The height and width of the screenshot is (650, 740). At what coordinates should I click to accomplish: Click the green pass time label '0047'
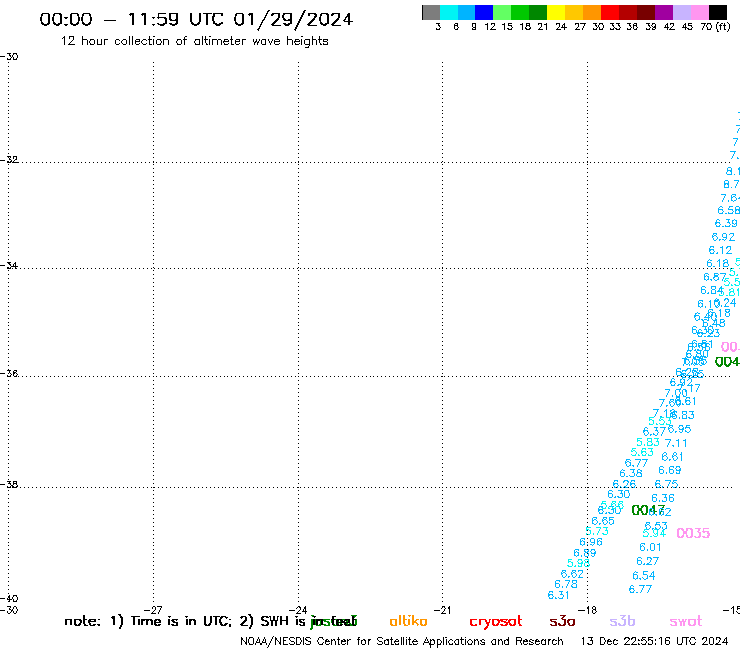click(x=648, y=510)
